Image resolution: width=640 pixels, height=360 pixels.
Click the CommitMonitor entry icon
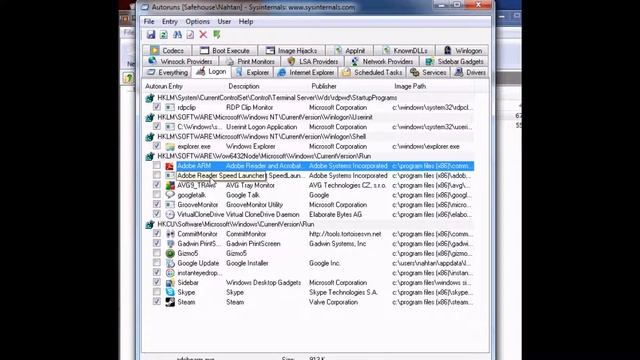[170, 234]
